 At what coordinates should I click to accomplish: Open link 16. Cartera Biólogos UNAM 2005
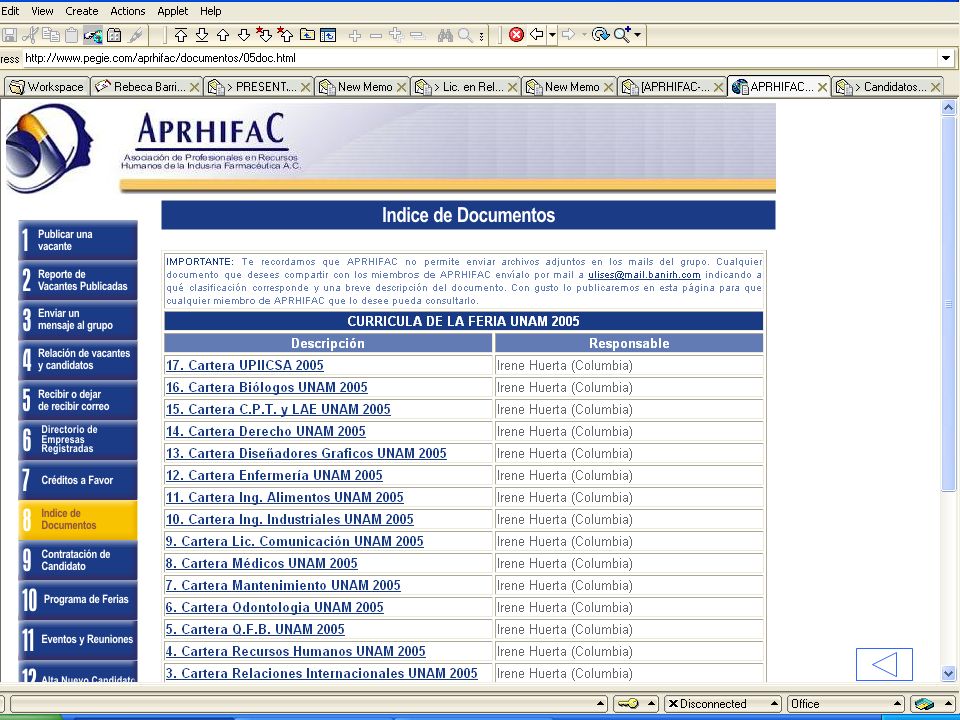pos(266,388)
